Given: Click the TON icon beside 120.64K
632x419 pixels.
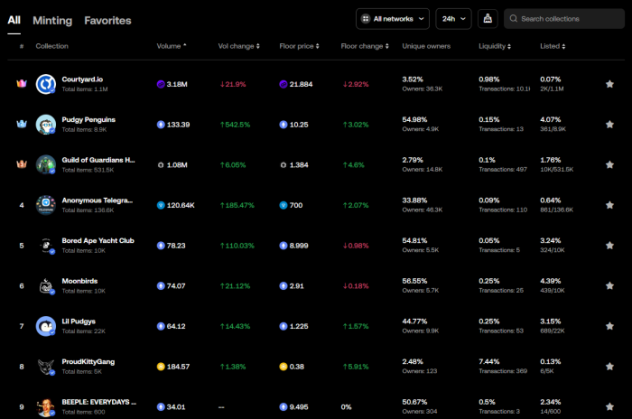Looking at the screenshot, I should 160,205.
